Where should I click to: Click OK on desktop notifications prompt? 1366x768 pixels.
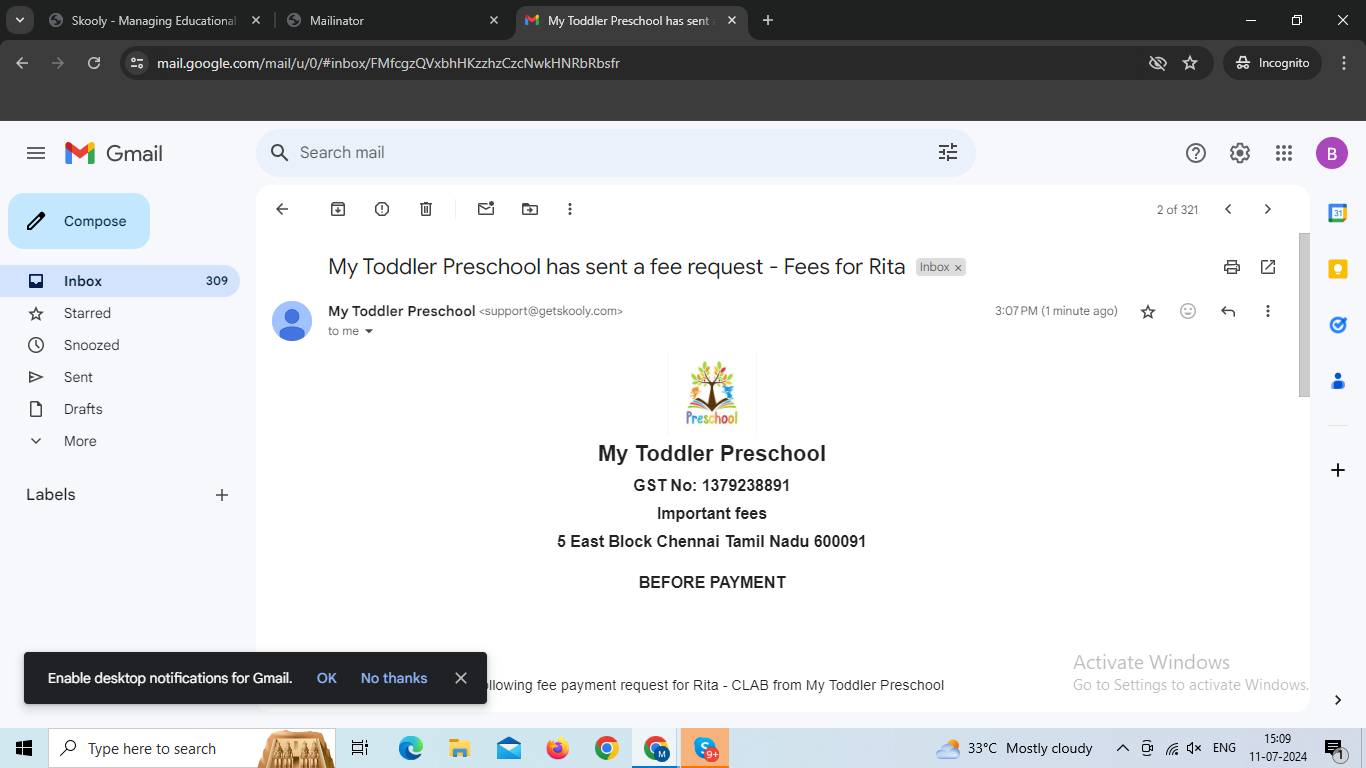click(x=327, y=678)
